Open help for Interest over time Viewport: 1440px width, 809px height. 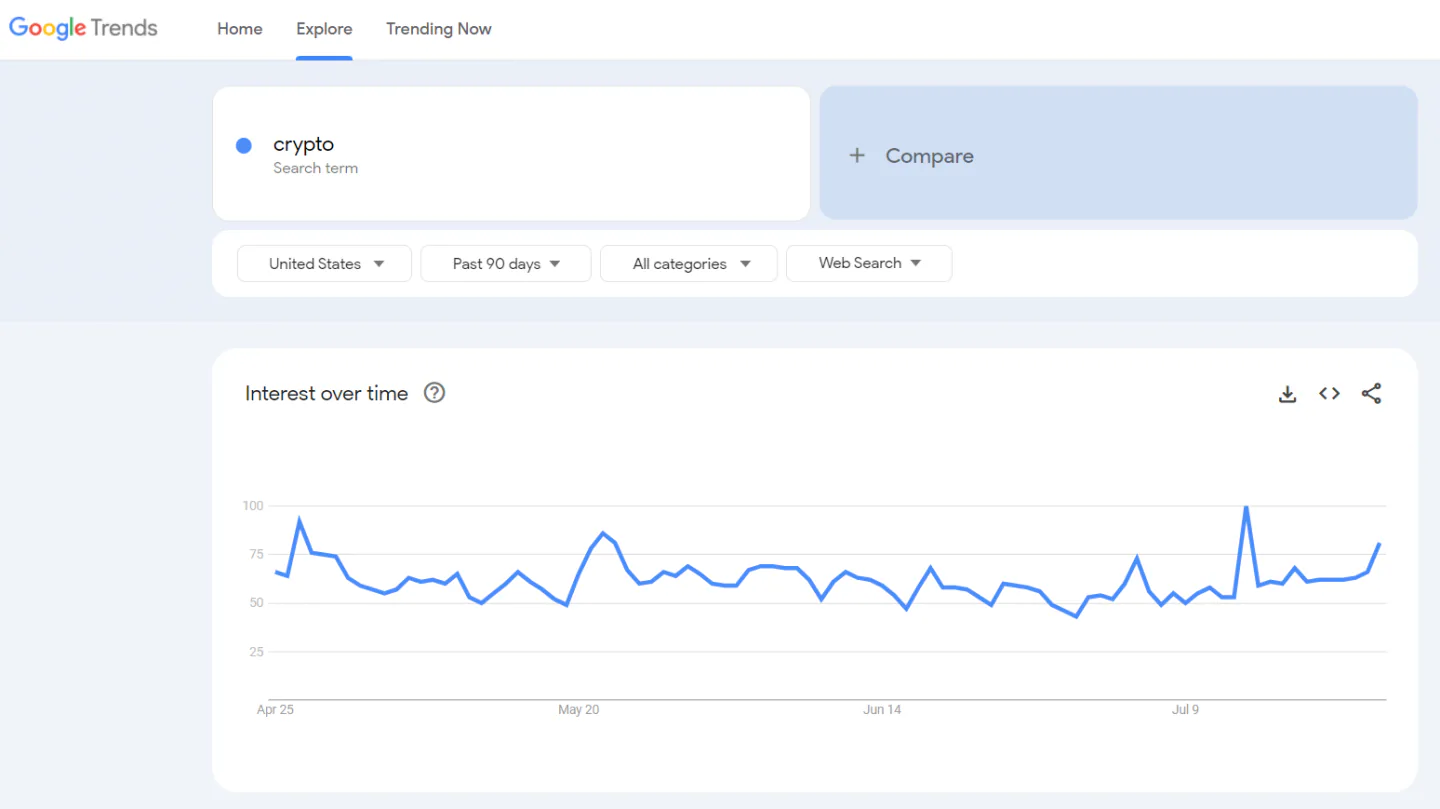(434, 393)
